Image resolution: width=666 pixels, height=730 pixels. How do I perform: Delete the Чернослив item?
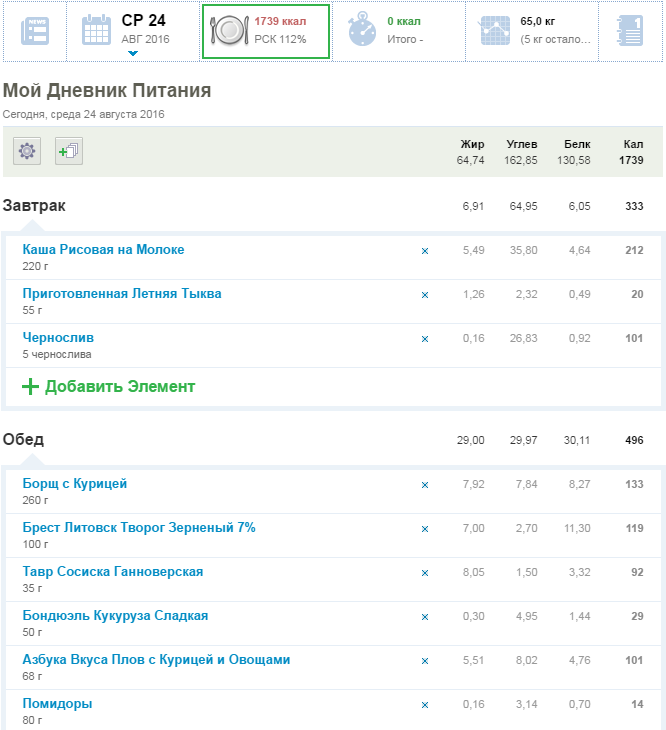(425, 339)
